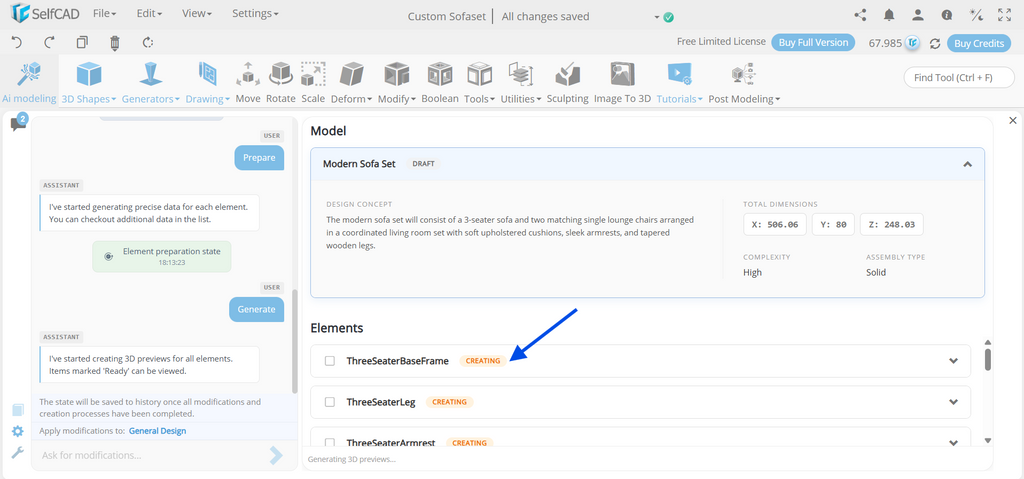Screen dimensions: 1024x479
Task: Click the Z dimension value 248.03
Action: pos(891,224)
